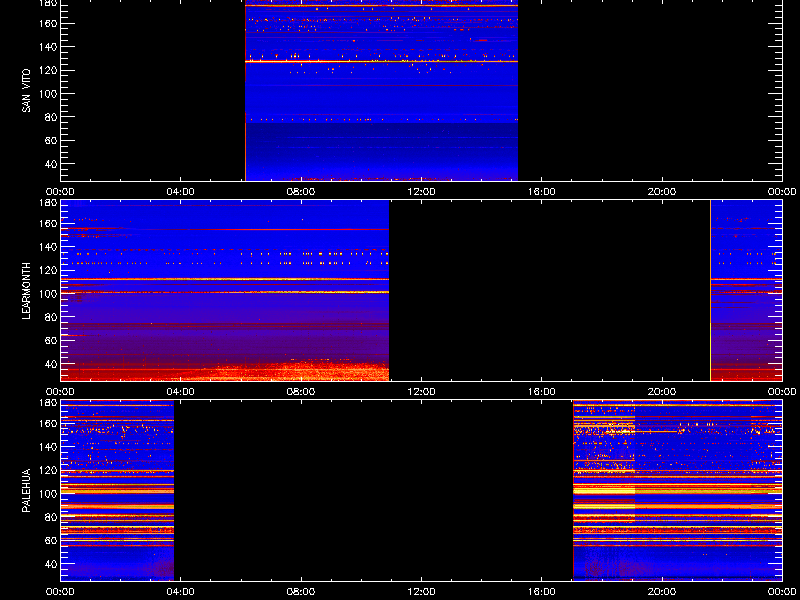Image resolution: width=800 pixels, height=600 pixels.
Task: Select the 60 tick label on San Vito axis
Action: point(51,140)
